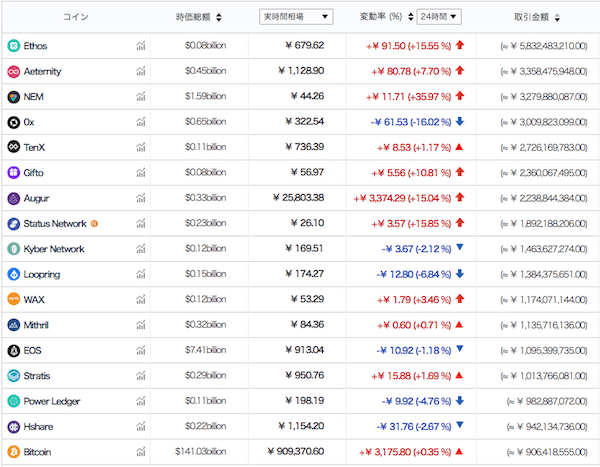Select the price ¥ 53.29 for WAX
Image resolution: width=600 pixels, height=467 pixels.
pyautogui.click(x=307, y=299)
